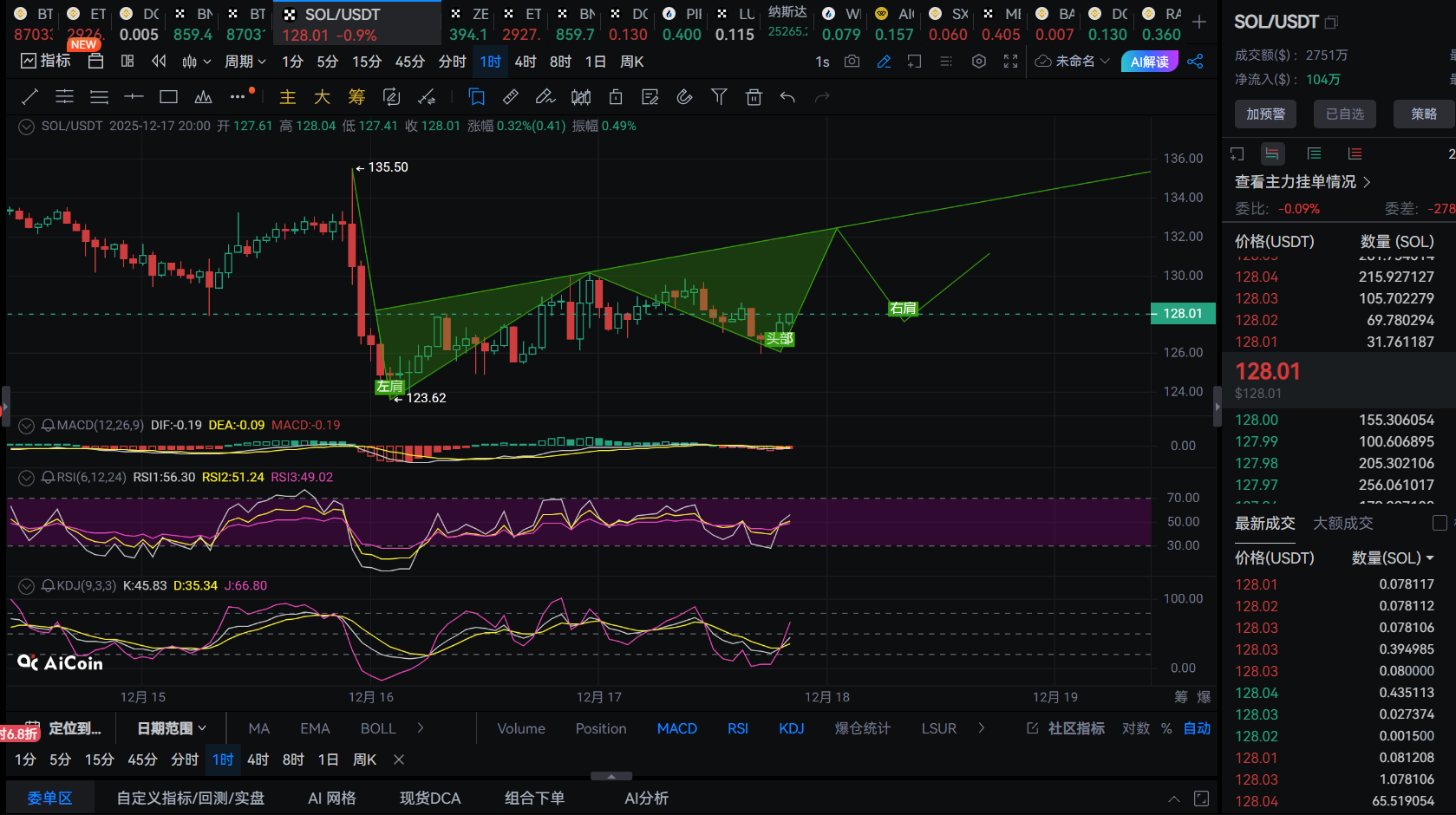The height and width of the screenshot is (815, 1456).
Task: Open the share icon next to AI解读
Action: (1195, 62)
